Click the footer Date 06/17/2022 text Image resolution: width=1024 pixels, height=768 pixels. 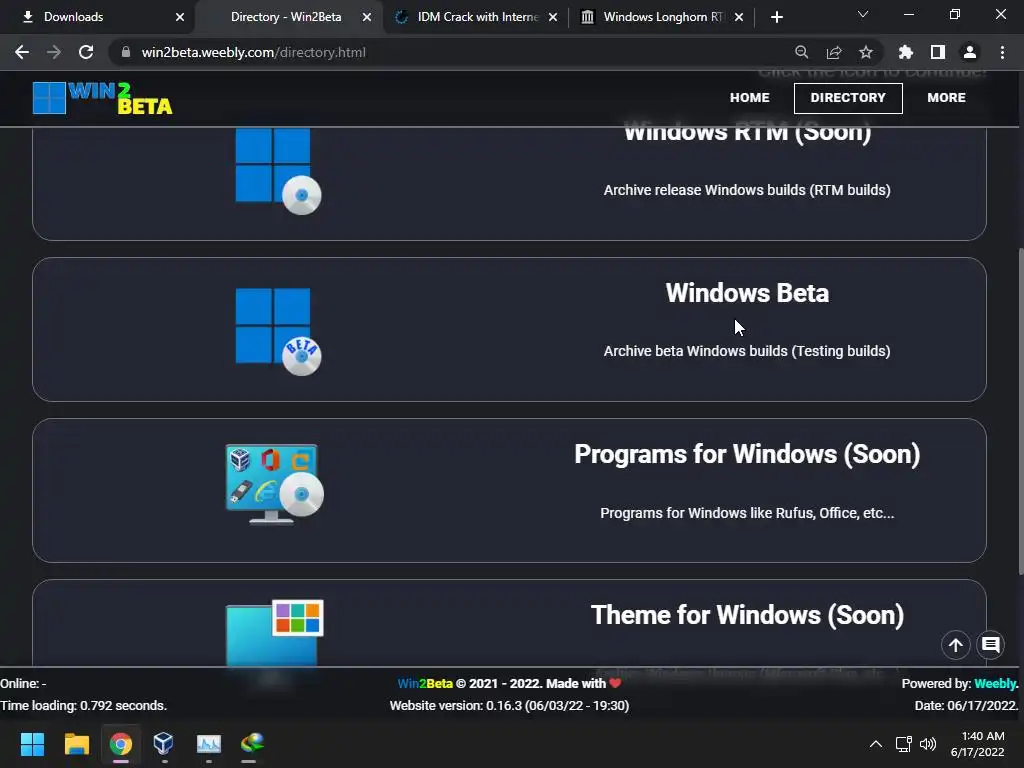tap(966, 706)
